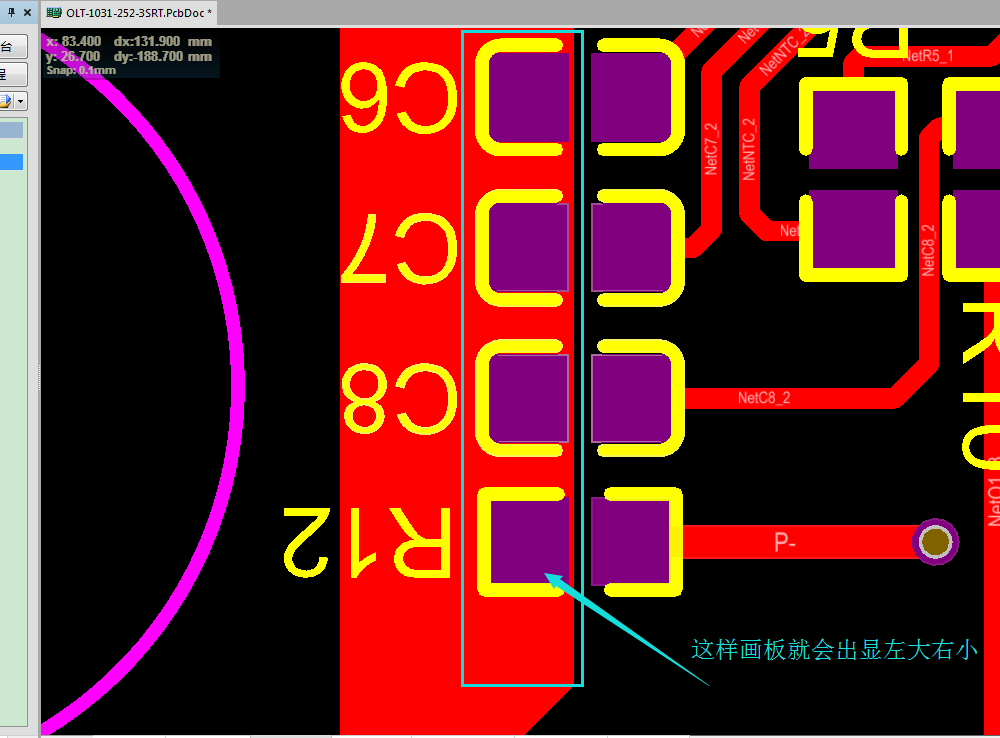Click the coordinate heads-up display readout
This screenshot has width=1000, height=738.
[129, 56]
